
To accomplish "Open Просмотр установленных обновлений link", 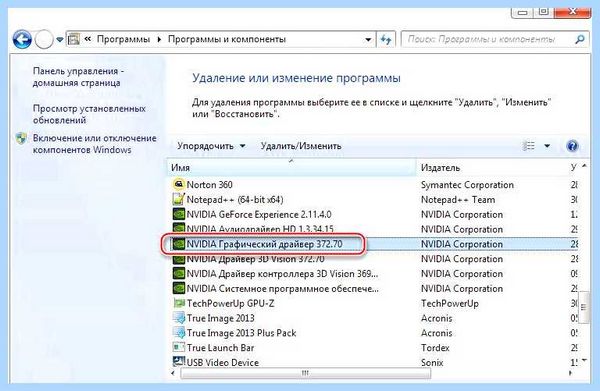I will (x=89, y=114).
